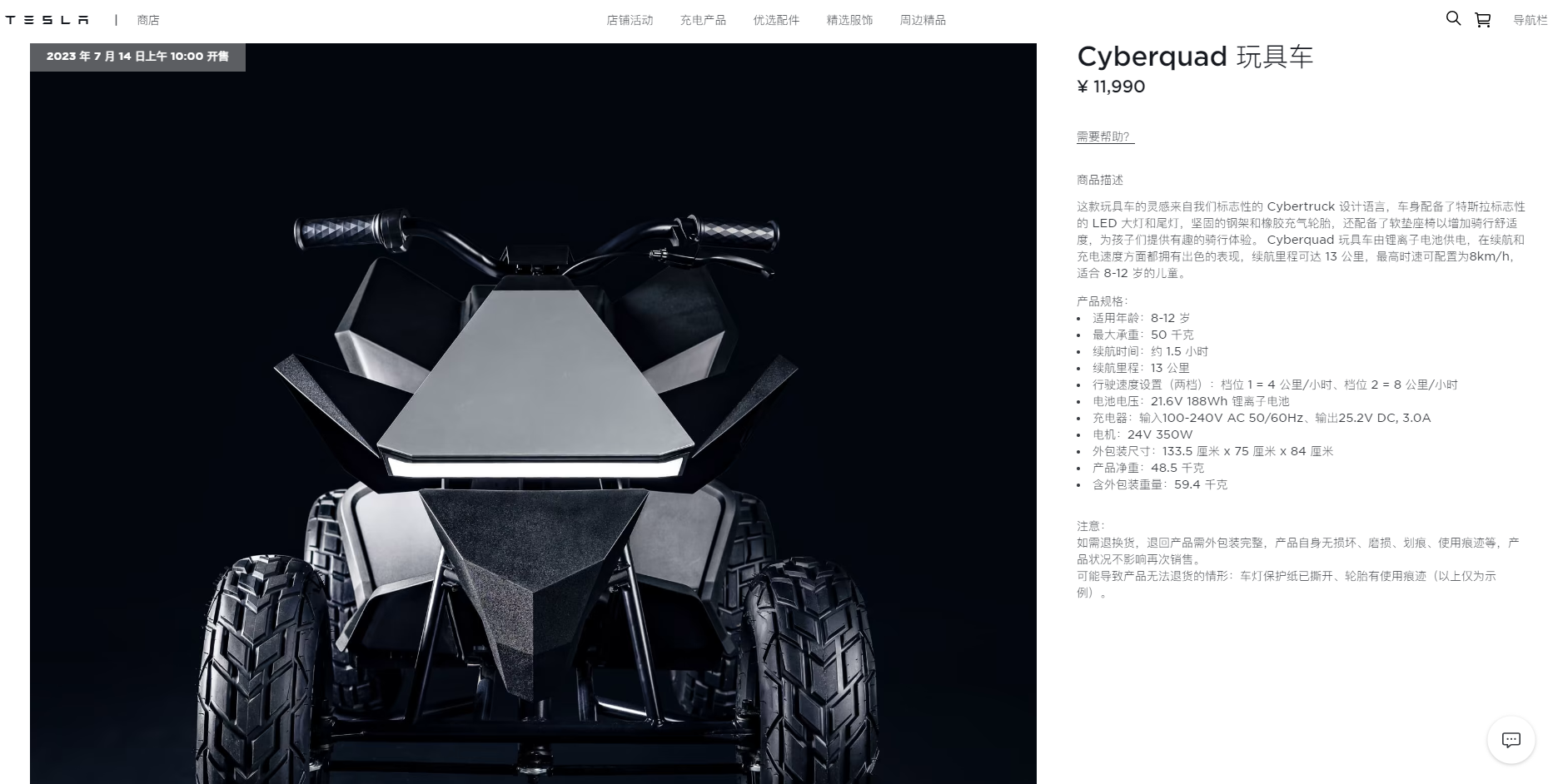Open the chat support bubble icon
The image size is (1558, 784).
click(x=1511, y=740)
